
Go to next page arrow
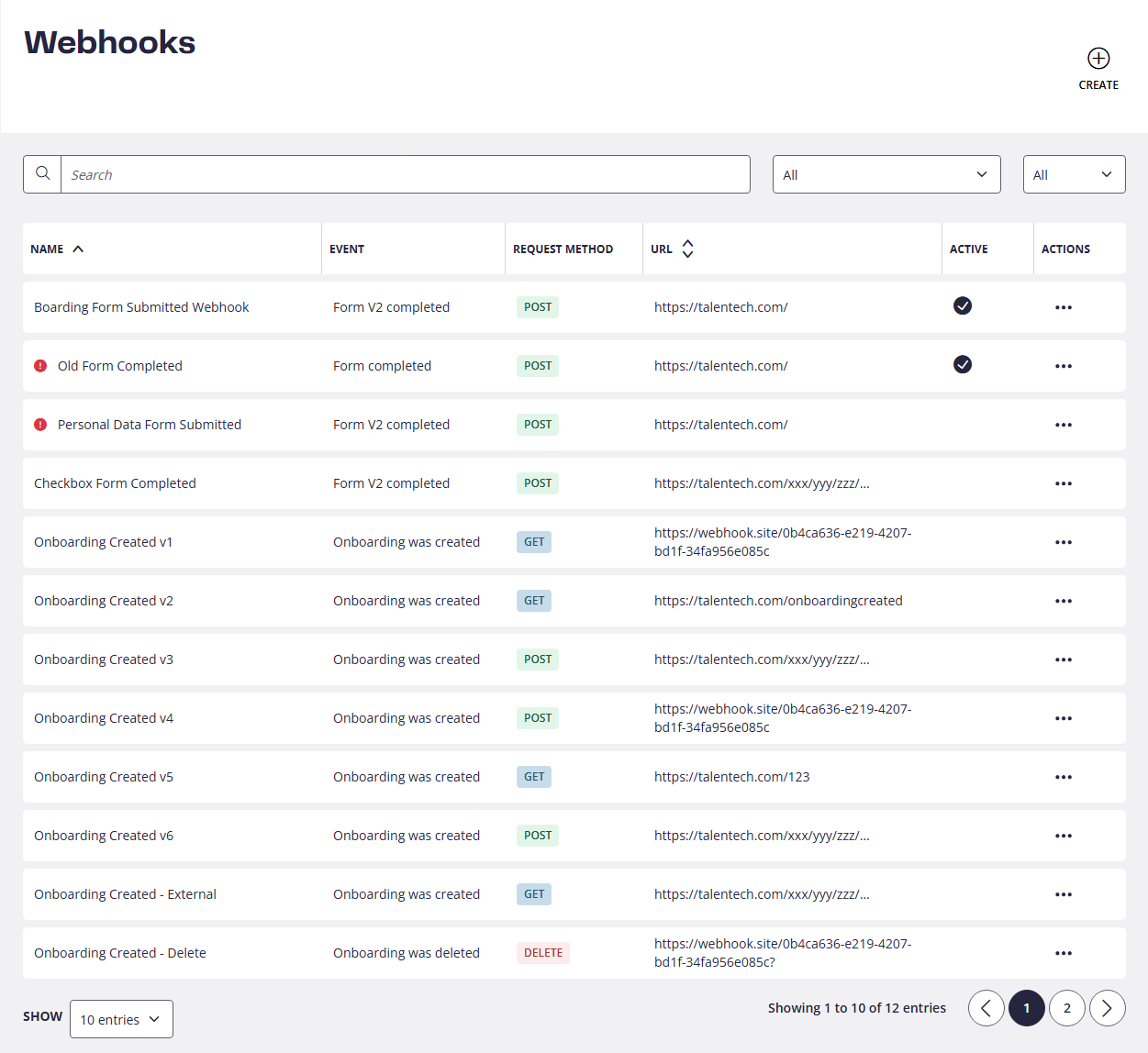pos(1108,1008)
